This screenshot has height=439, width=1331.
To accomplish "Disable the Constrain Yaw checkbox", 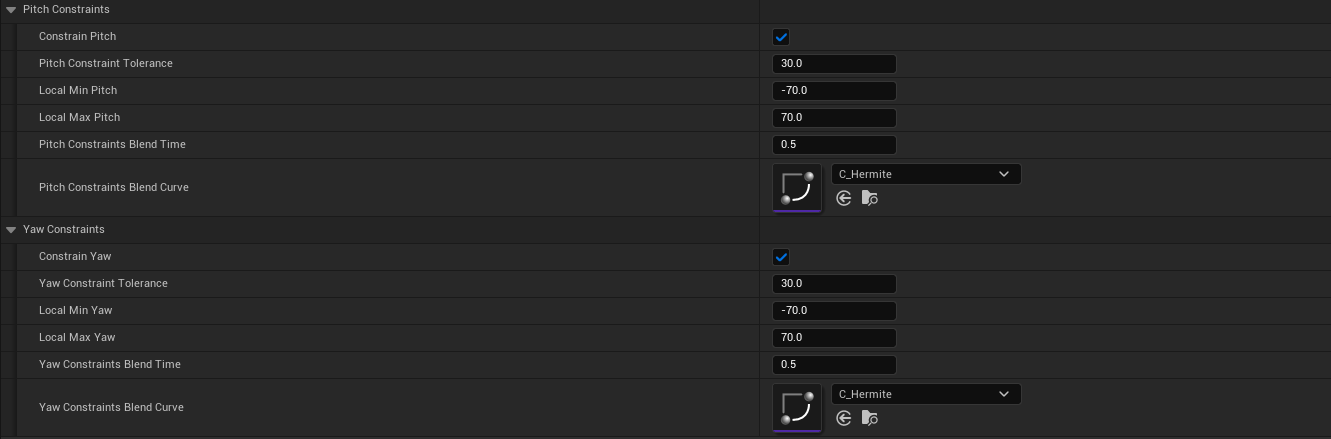I will coord(781,257).
